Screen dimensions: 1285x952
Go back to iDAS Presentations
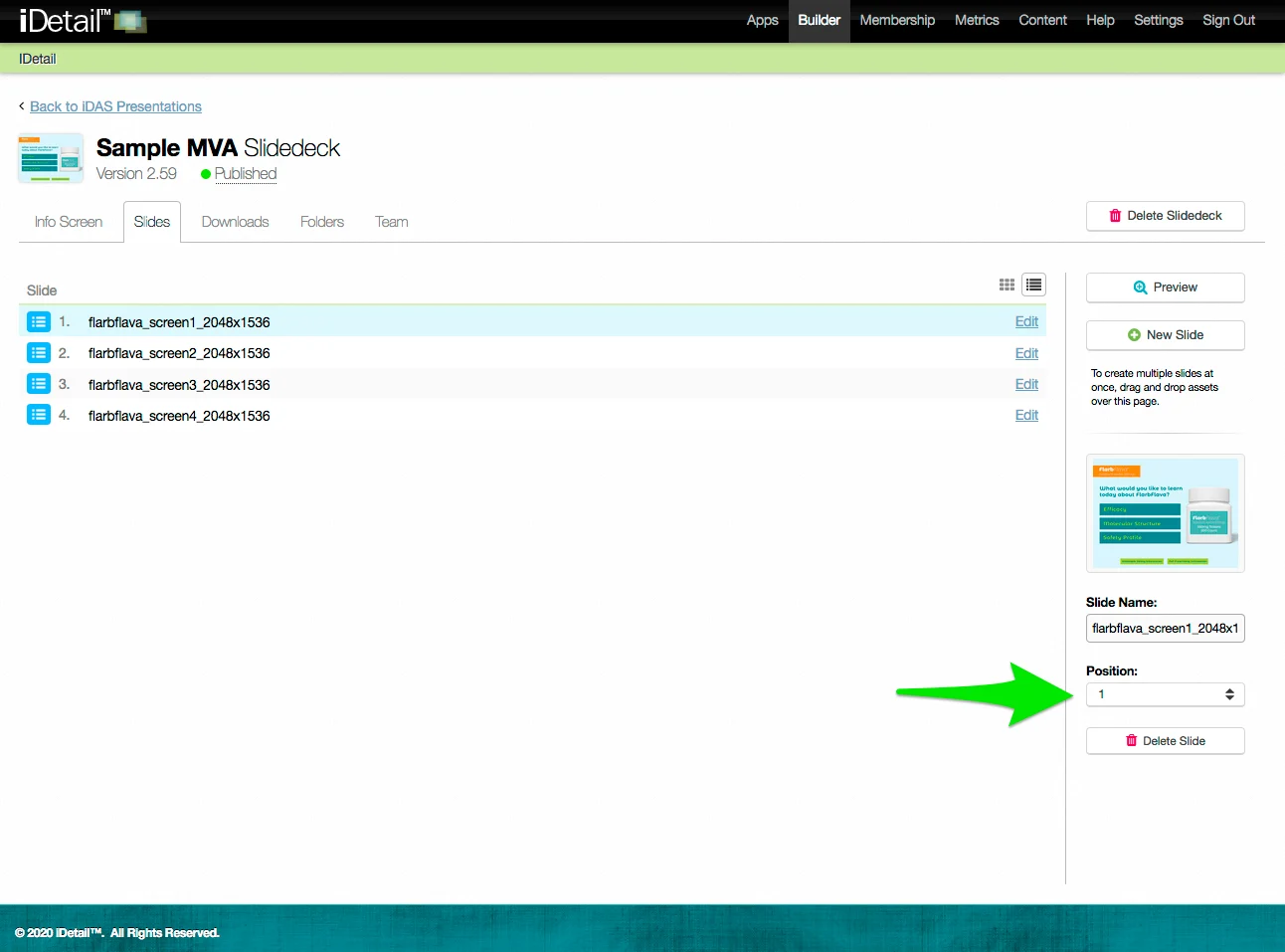pos(115,106)
